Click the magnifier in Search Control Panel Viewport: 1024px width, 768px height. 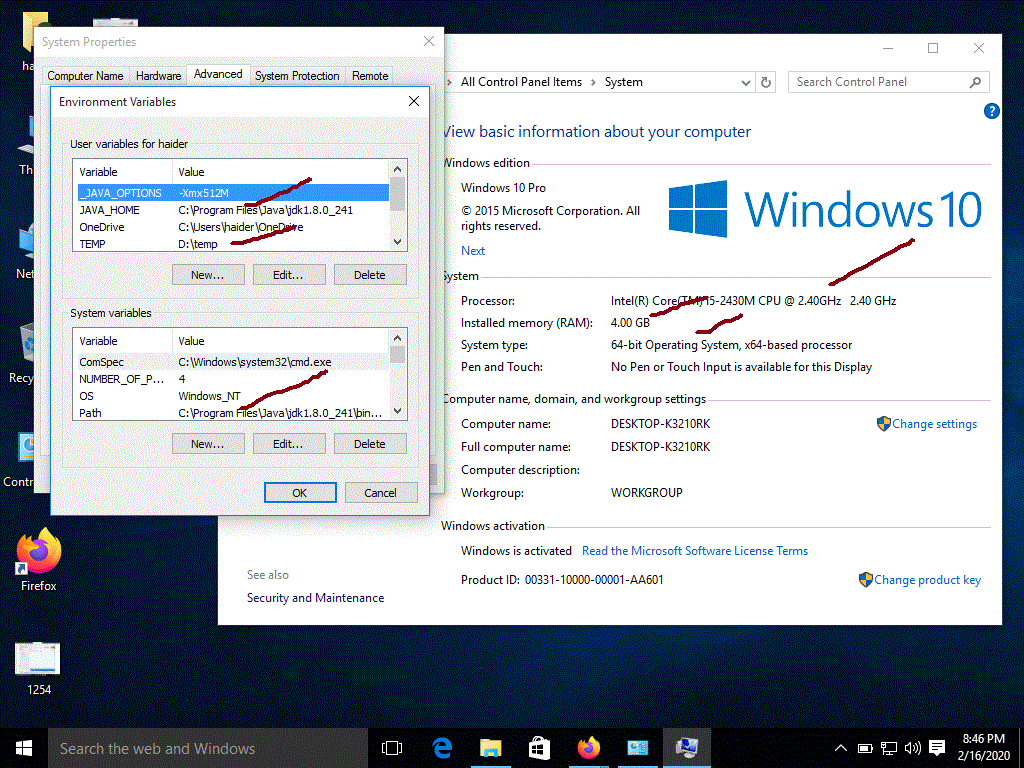tap(976, 82)
